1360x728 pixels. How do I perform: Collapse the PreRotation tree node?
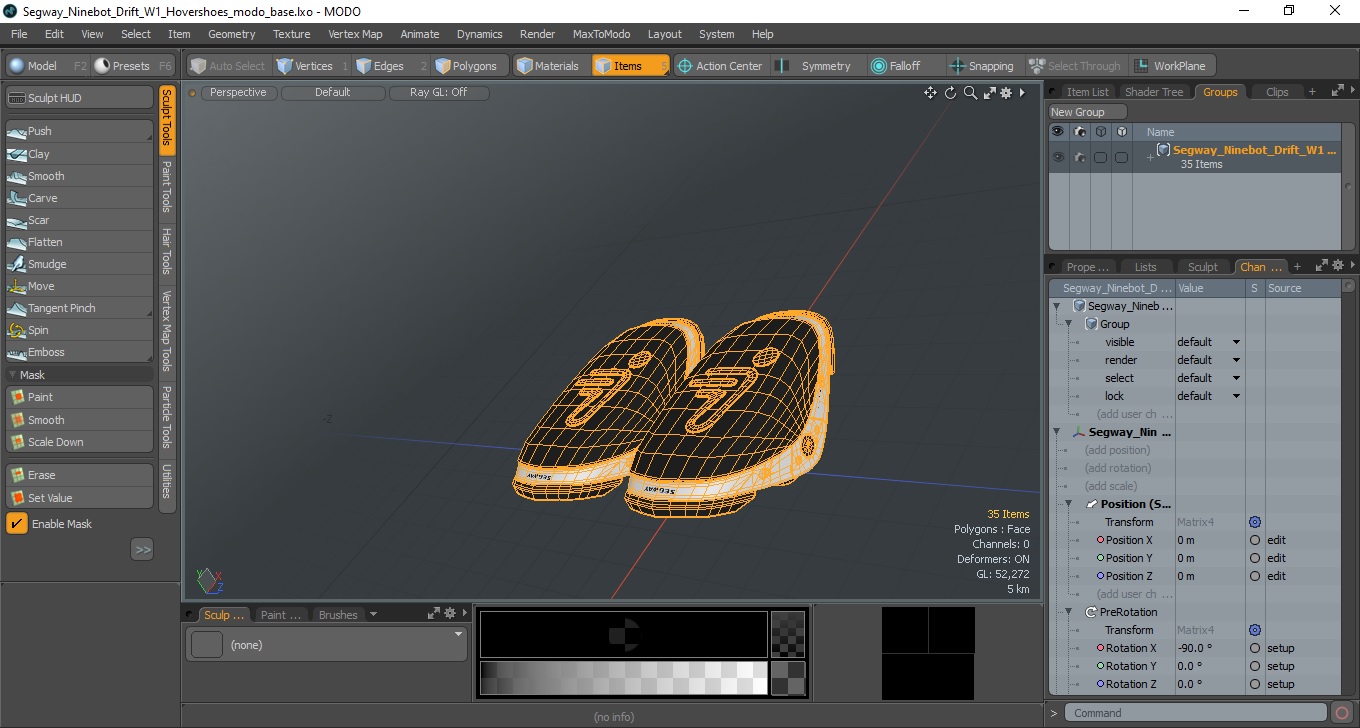click(x=1068, y=612)
